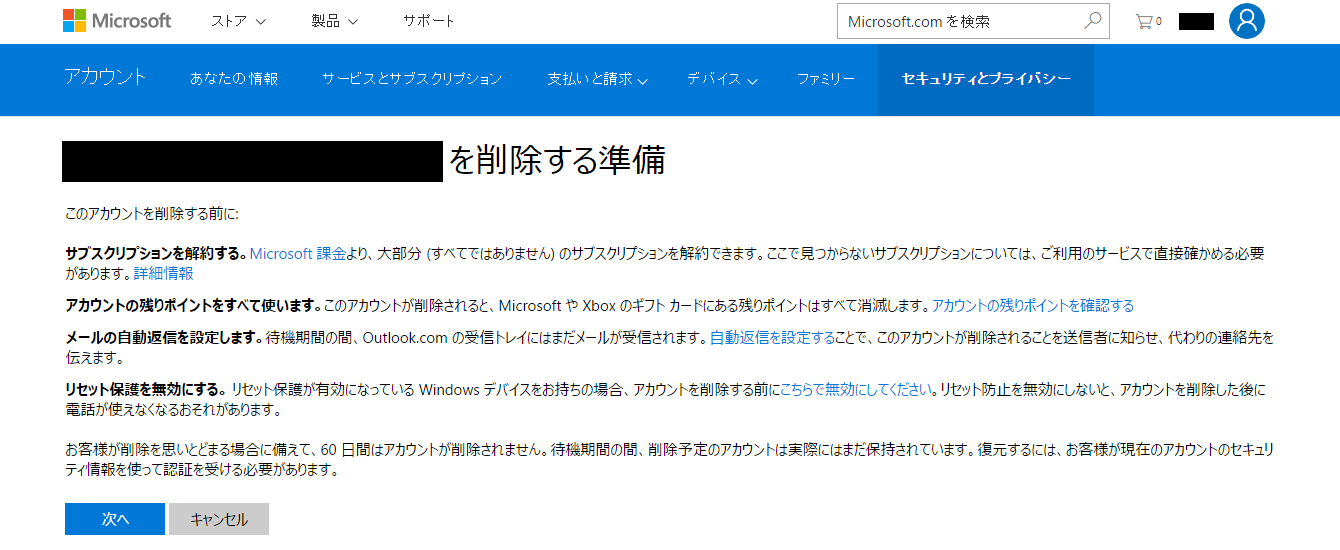
Task: Click bold text メールの自動返信を設定します。
Action: pyautogui.click(x=164, y=338)
